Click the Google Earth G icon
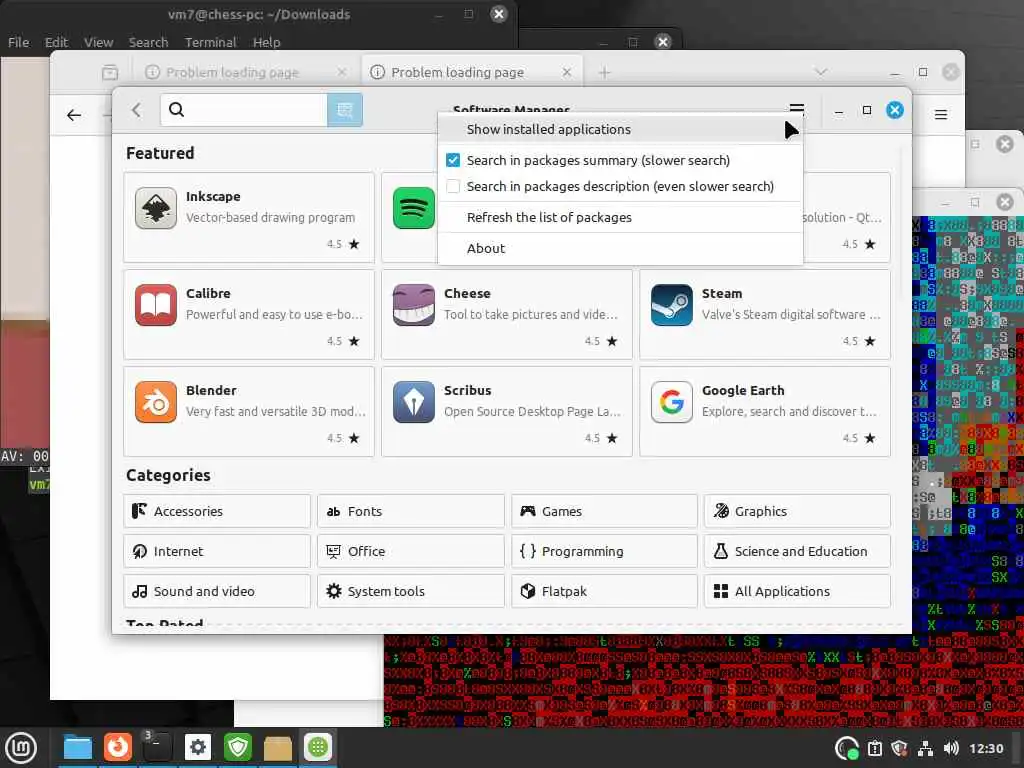 [x=671, y=402]
